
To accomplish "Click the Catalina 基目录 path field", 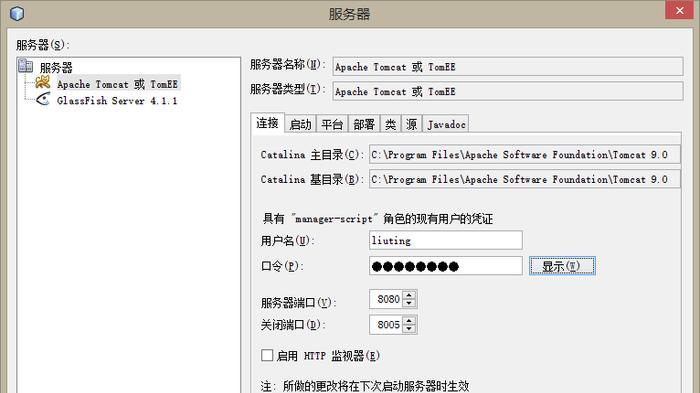I will tap(525, 179).
